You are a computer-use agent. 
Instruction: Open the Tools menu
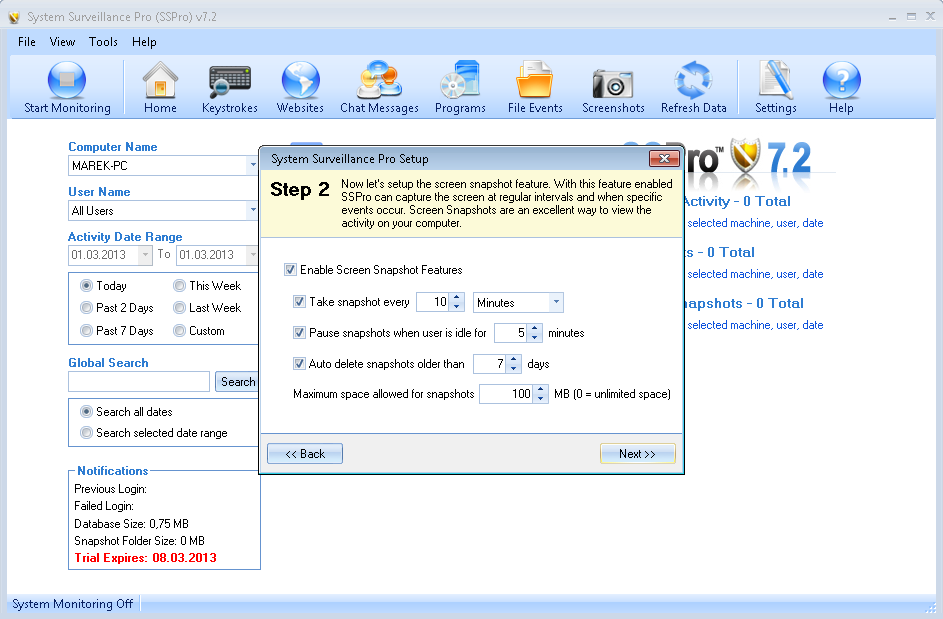coord(103,42)
